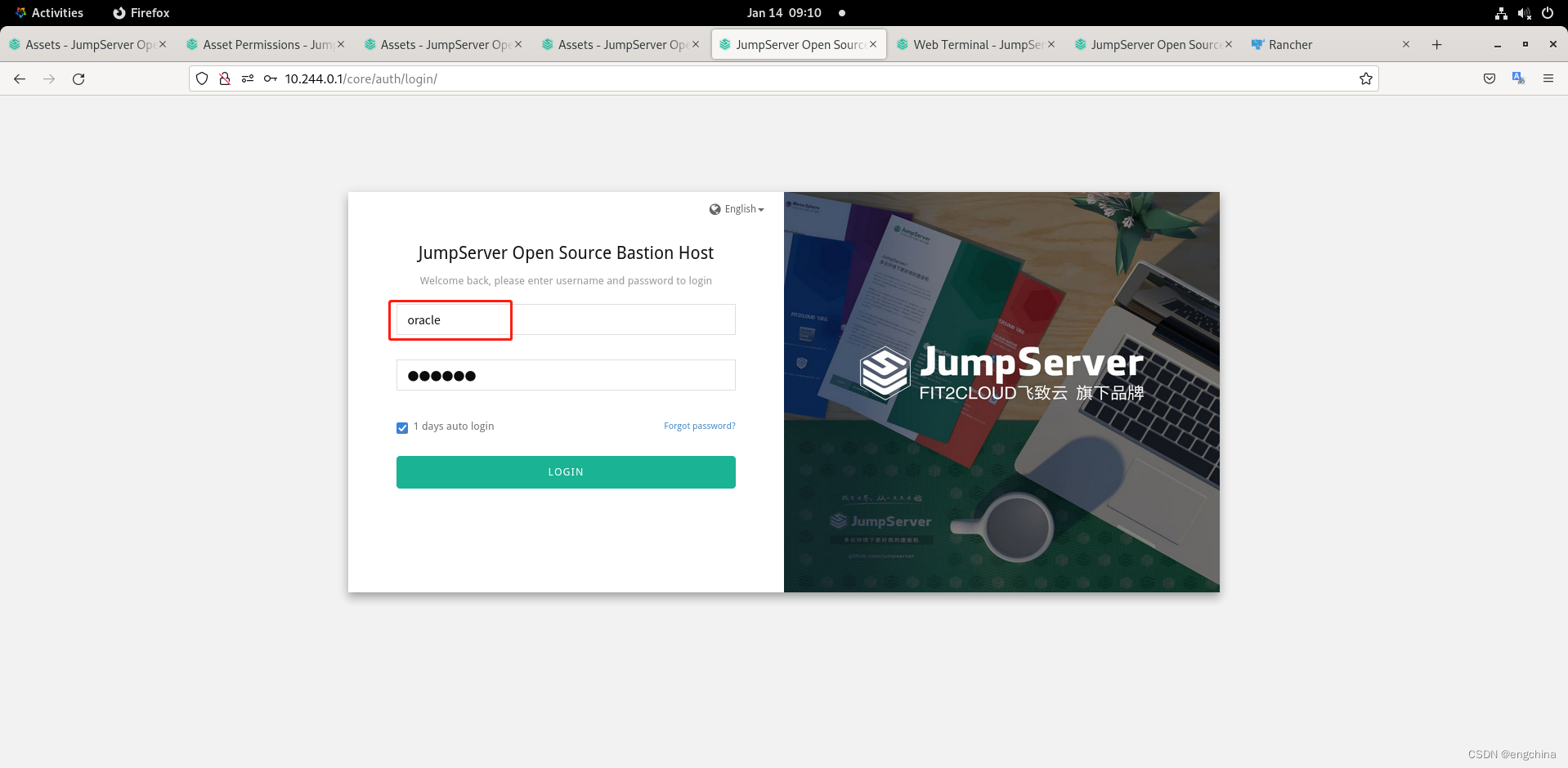Click the JumpServer logo on the banner image
The height and width of the screenshot is (768, 1568).
pyautogui.click(x=1002, y=373)
